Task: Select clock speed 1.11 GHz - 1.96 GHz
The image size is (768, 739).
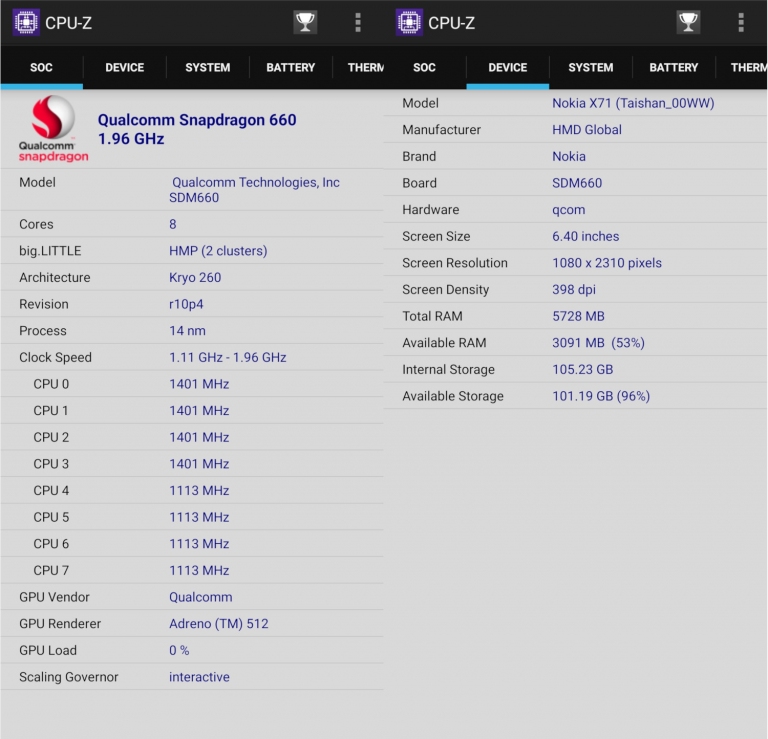Action: [228, 358]
